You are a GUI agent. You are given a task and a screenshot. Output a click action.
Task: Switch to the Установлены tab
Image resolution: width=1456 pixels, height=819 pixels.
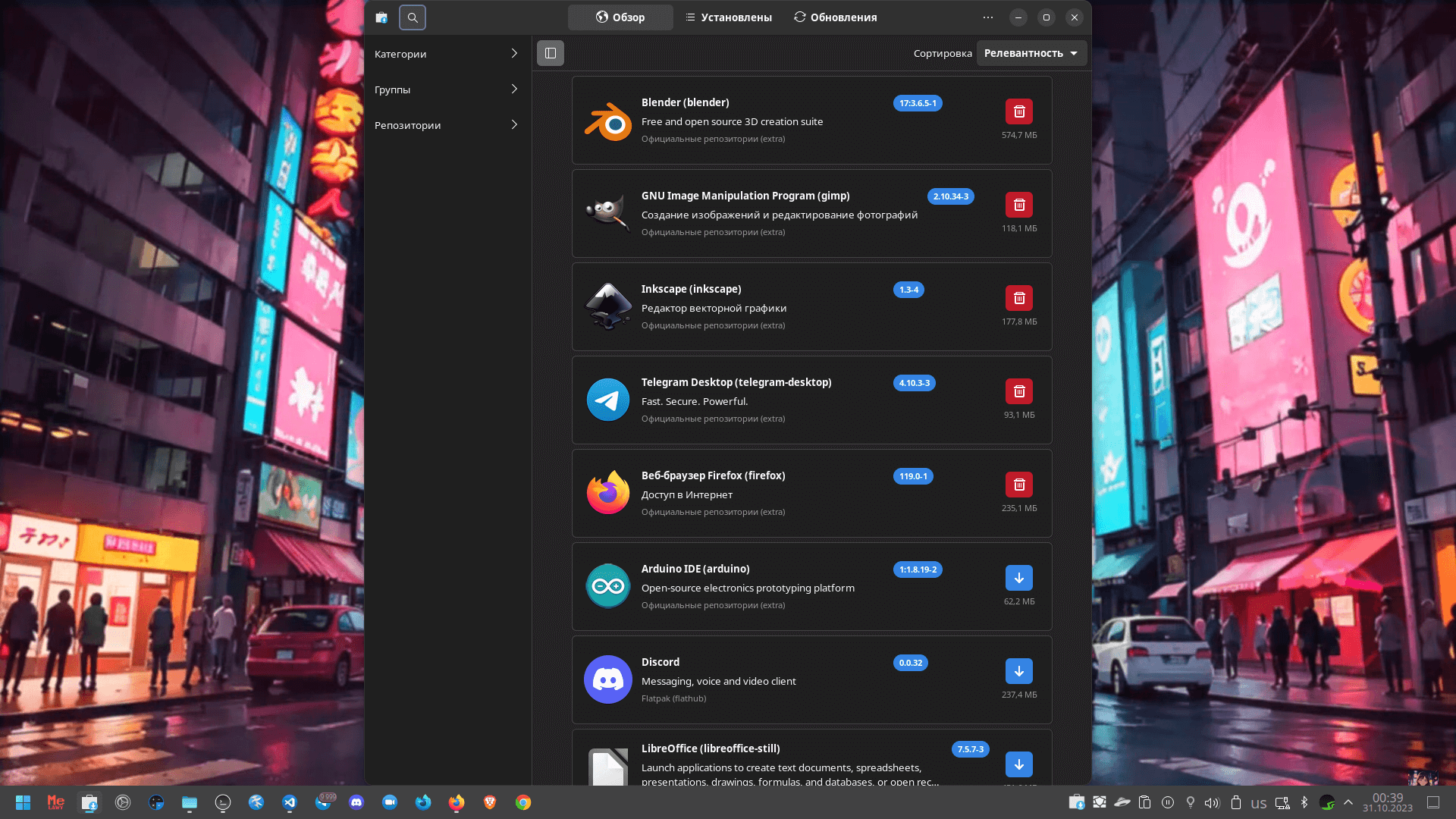point(727,17)
